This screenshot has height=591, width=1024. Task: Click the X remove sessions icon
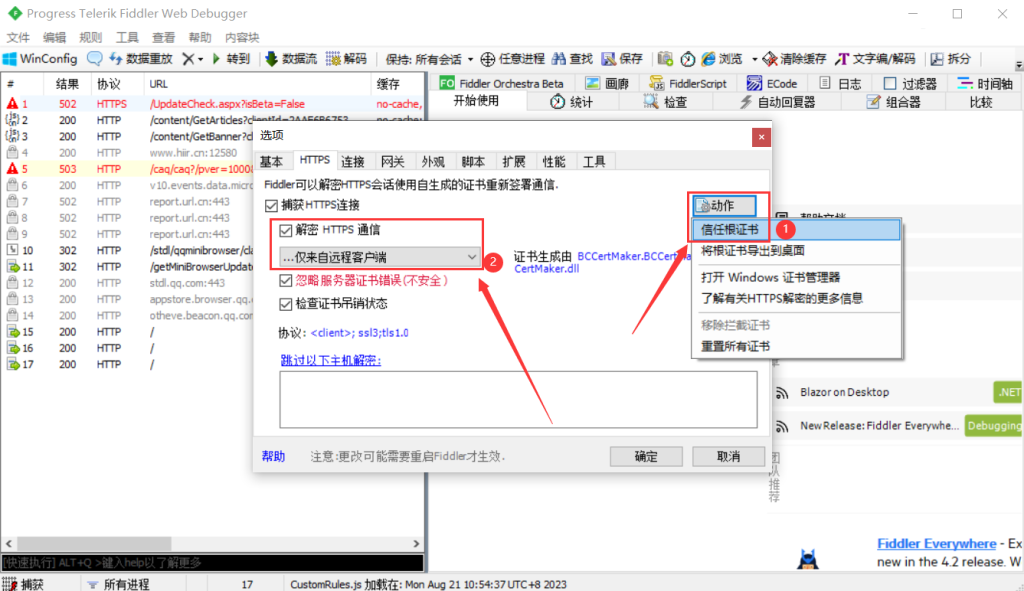pos(188,59)
